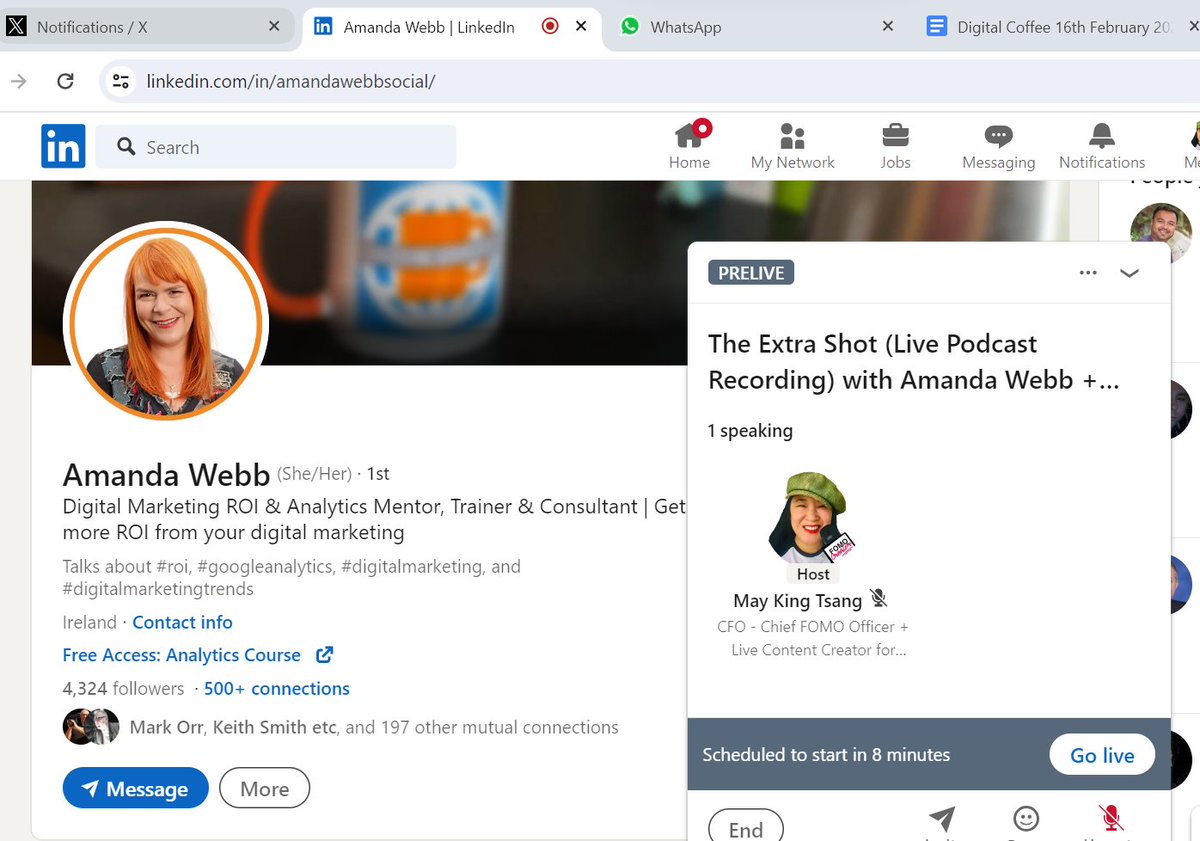Click the profile name Amanda Webb

coord(166,474)
